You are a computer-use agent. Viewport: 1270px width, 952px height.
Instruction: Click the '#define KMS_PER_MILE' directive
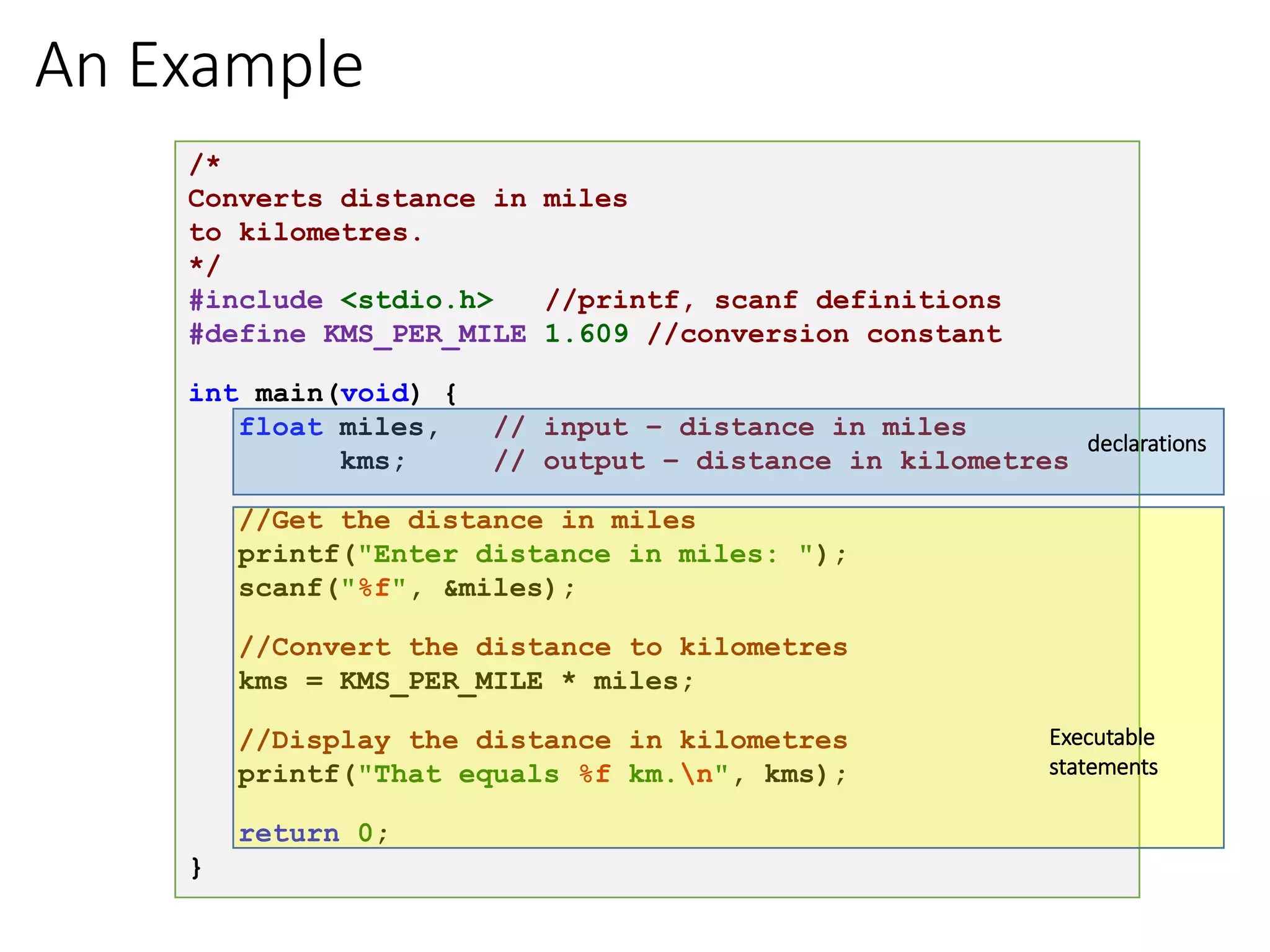coord(357,335)
